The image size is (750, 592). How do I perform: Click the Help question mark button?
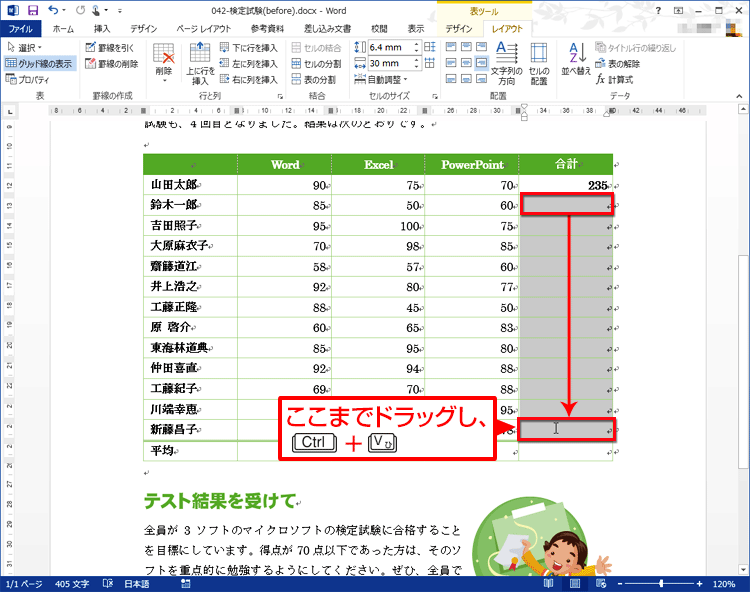(658, 10)
